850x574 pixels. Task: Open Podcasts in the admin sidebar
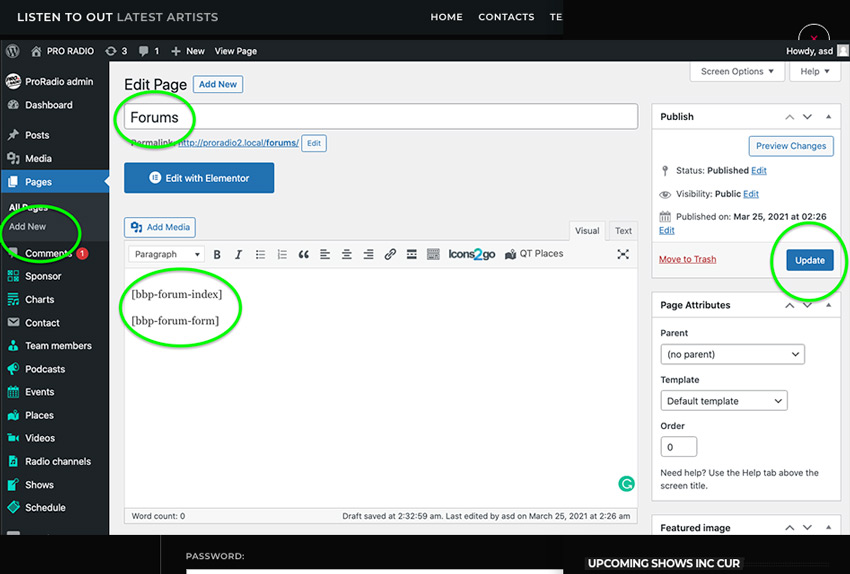click(45, 369)
